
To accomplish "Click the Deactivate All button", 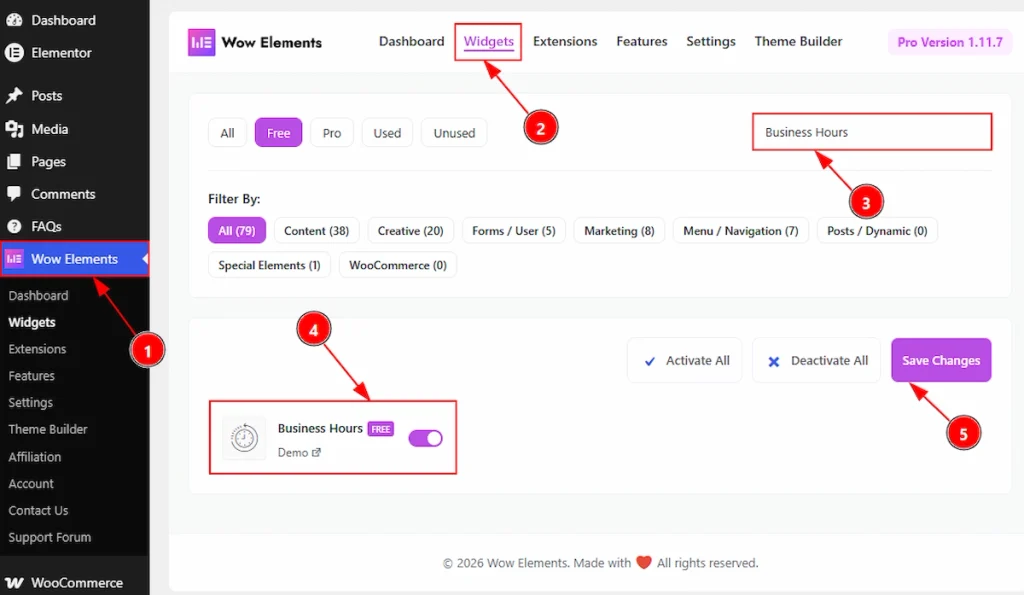I will 816,361.
